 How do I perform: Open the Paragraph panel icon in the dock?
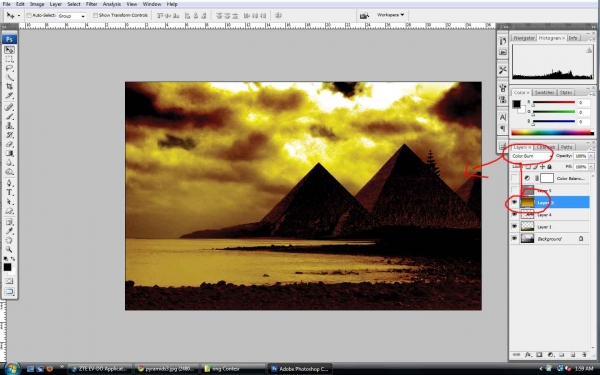(x=503, y=128)
